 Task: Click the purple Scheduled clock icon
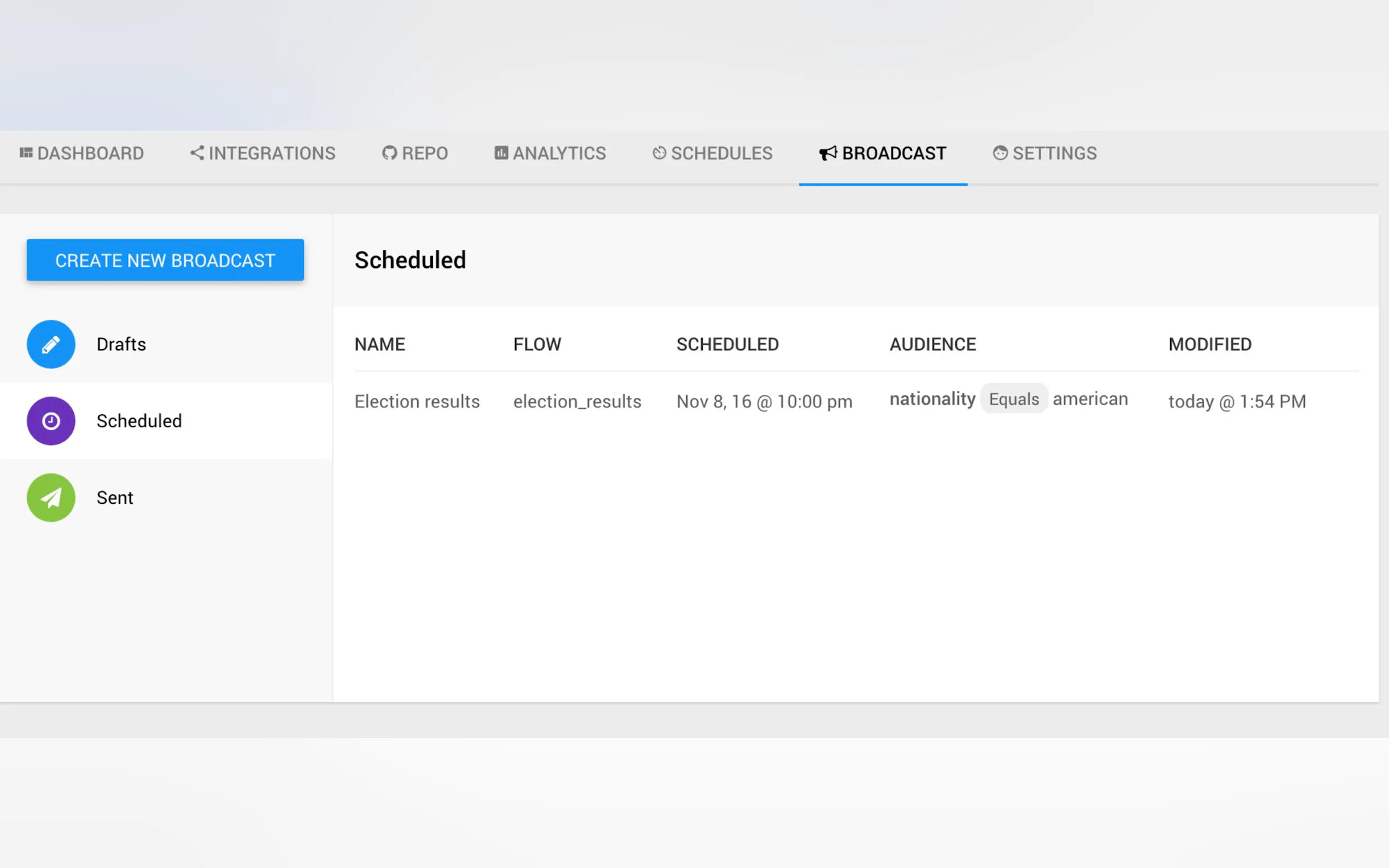[x=50, y=421]
